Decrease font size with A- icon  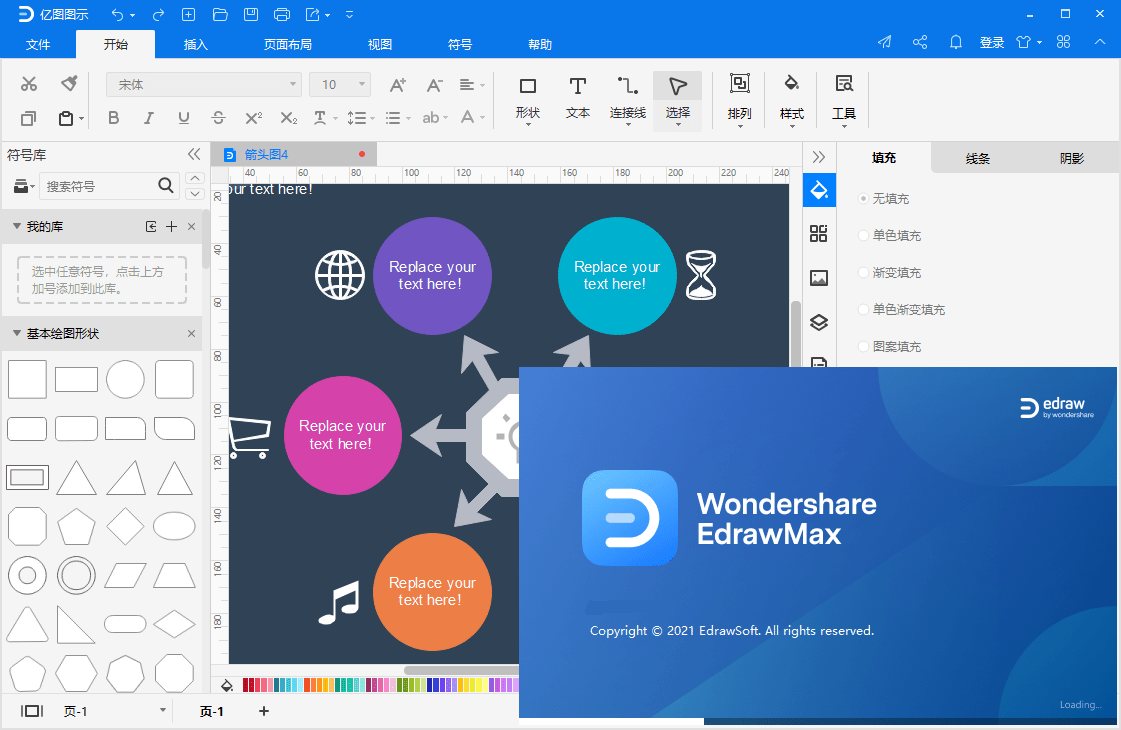(x=435, y=85)
